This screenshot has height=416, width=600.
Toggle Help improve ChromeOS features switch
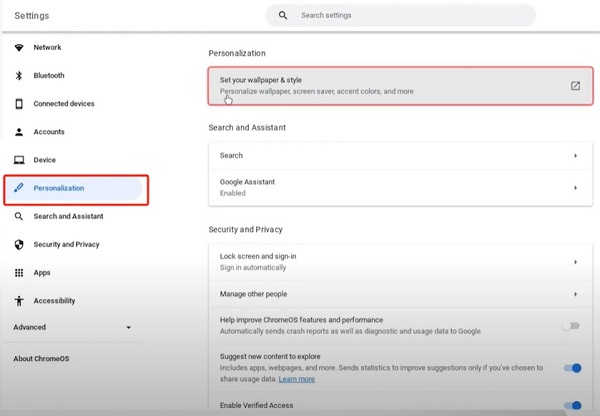[x=571, y=326]
